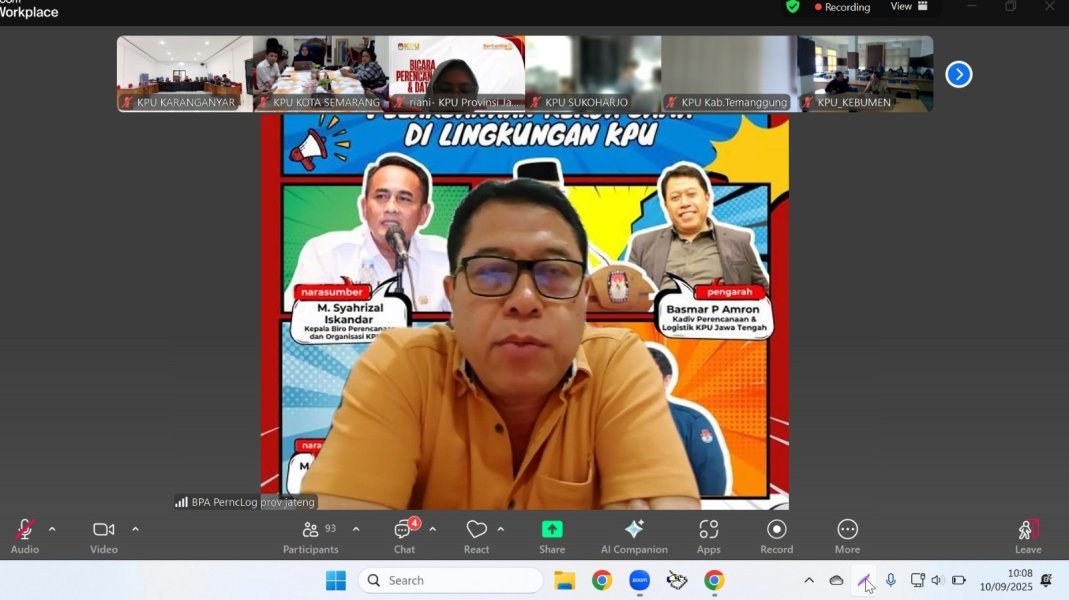The image size is (1069, 600).
Task: Expand the React options arrow
Action: point(501,529)
